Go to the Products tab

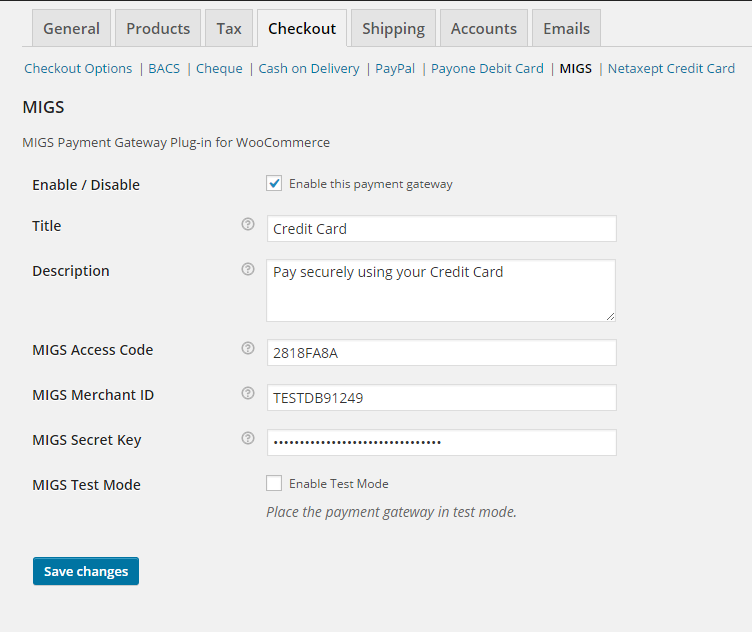pyautogui.click(x=158, y=28)
